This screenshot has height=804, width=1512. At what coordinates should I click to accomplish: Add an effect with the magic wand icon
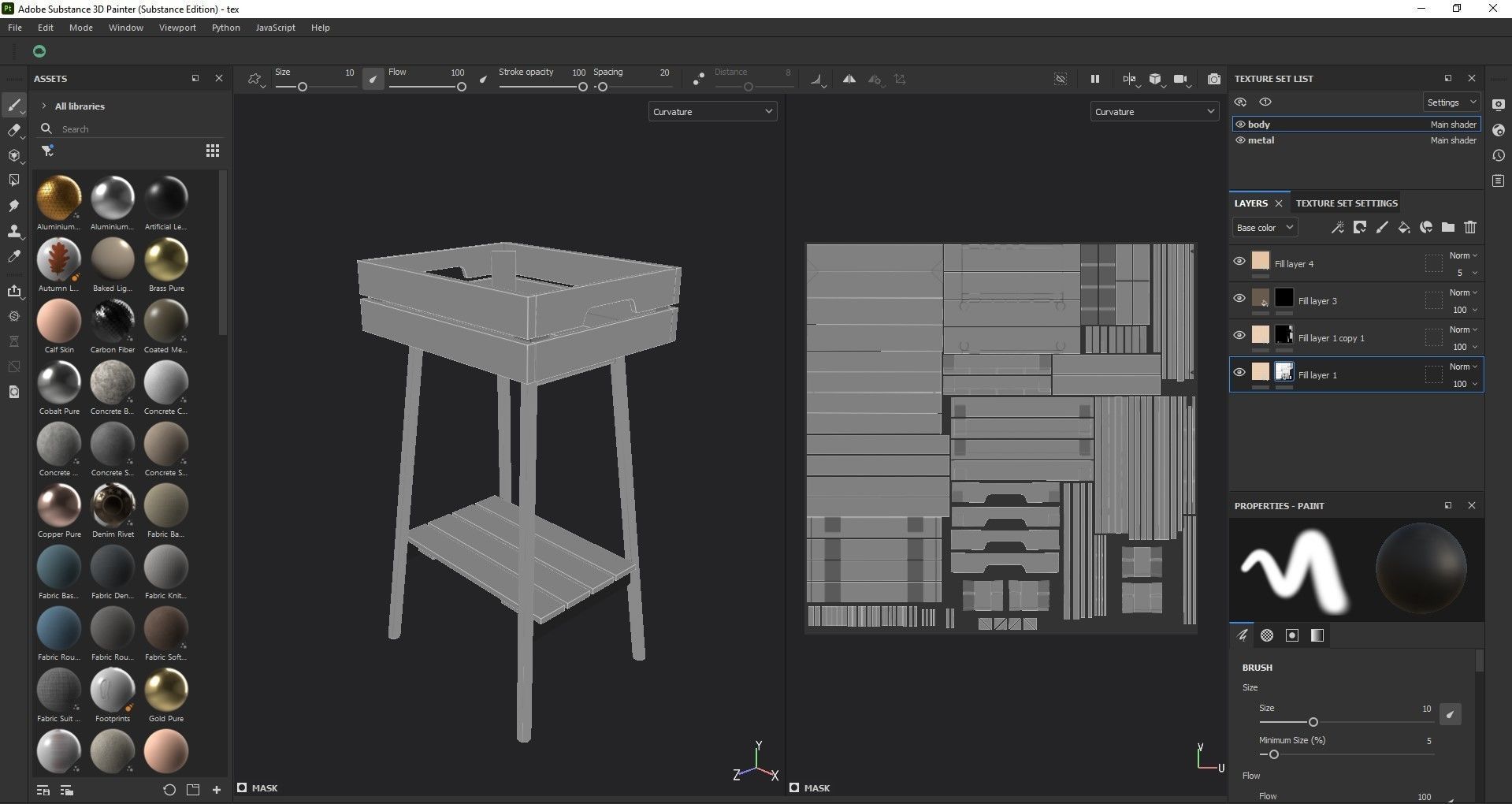(x=1337, y=228)
